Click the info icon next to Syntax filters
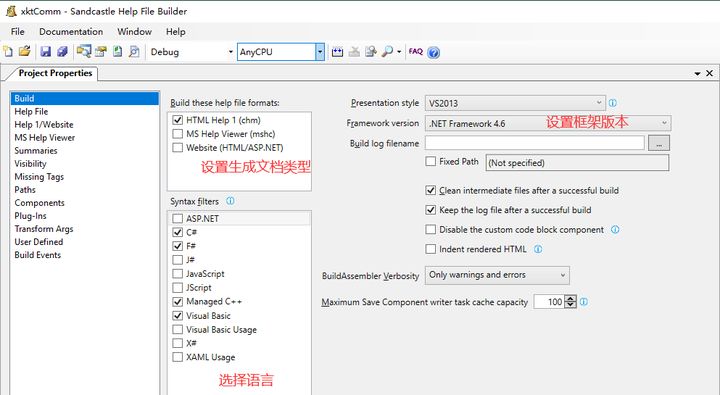Screen dimensions: 720x395 click(231, 201)
